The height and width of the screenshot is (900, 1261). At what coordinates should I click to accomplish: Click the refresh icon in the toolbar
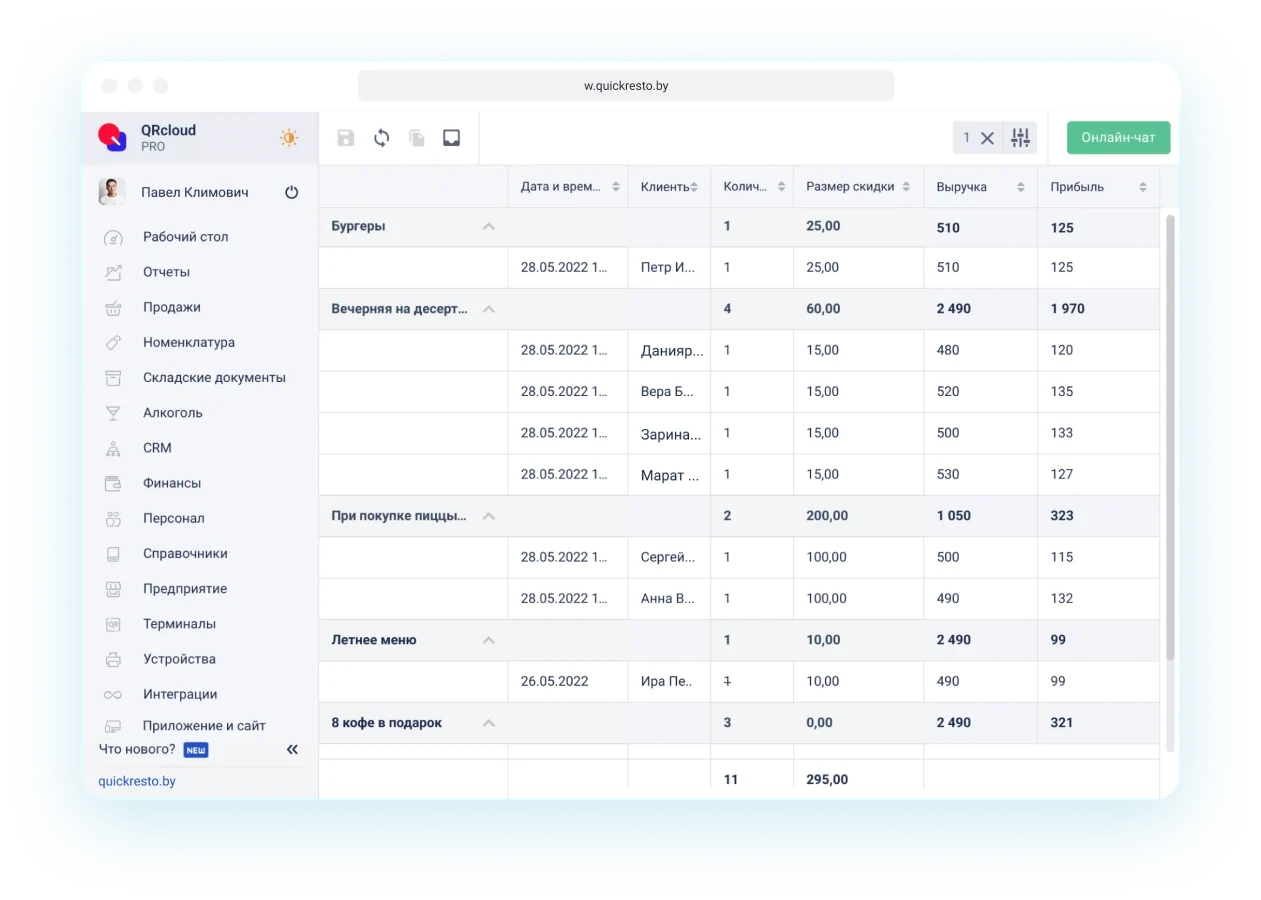click(x=381, y=138)
